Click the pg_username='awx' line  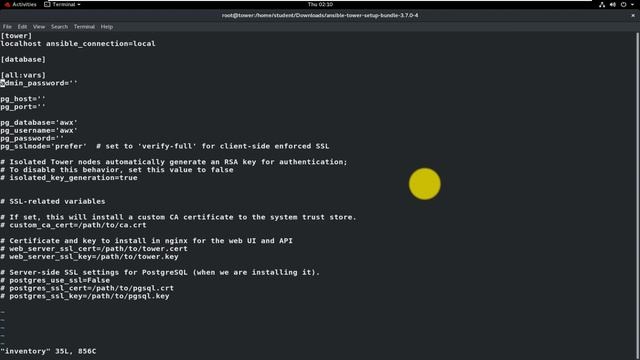[39, 131]
